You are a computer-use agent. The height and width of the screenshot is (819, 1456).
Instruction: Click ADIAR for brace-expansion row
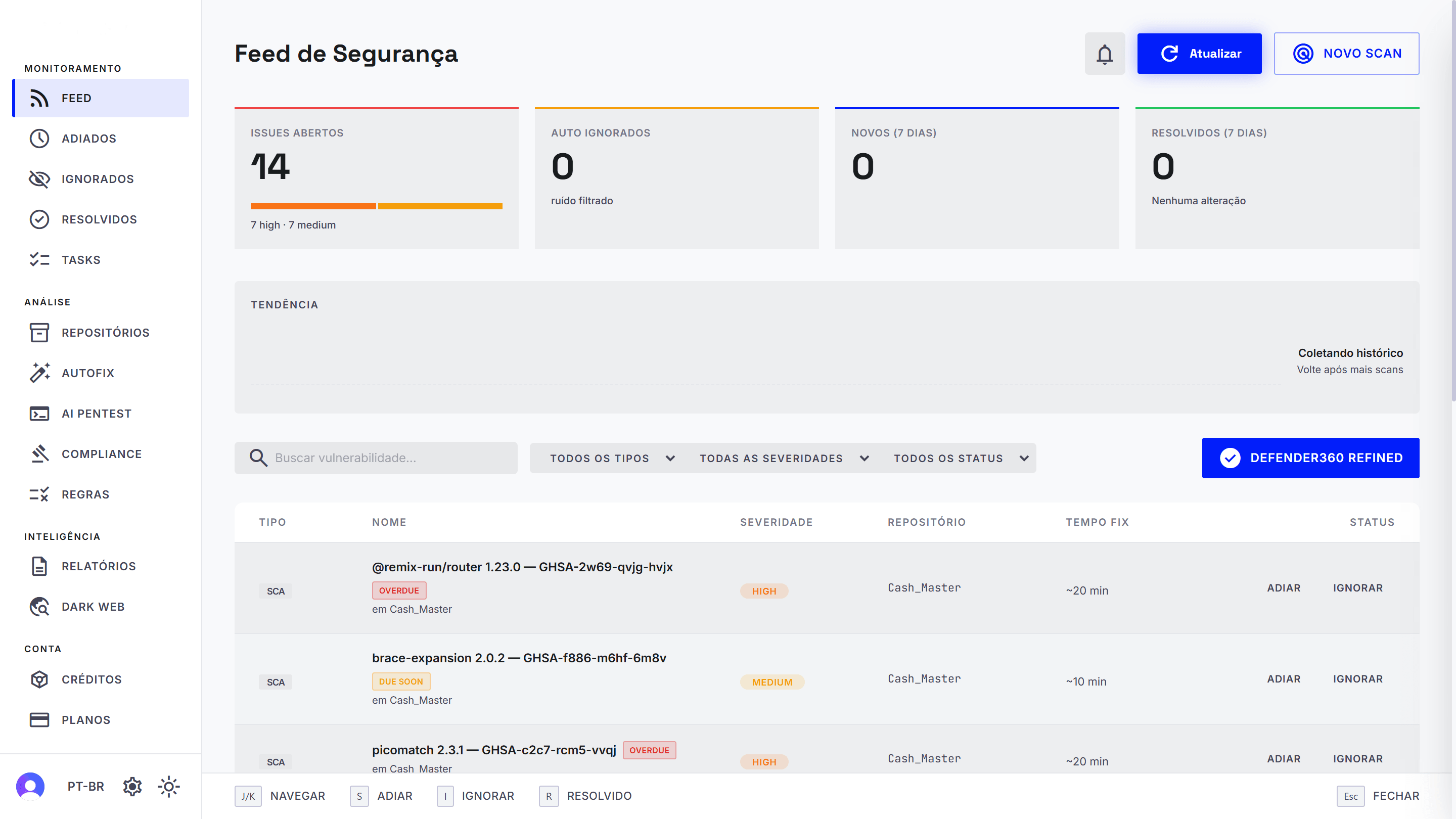point(1284,679)
